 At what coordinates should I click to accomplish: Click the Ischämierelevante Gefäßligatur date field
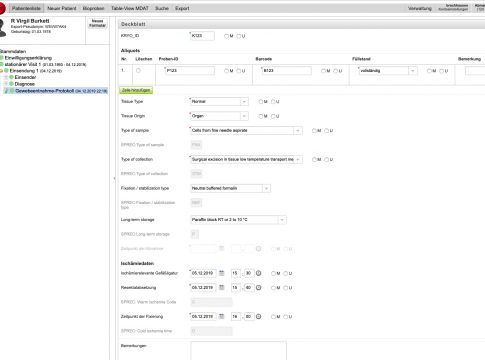[x=203, y=273]
